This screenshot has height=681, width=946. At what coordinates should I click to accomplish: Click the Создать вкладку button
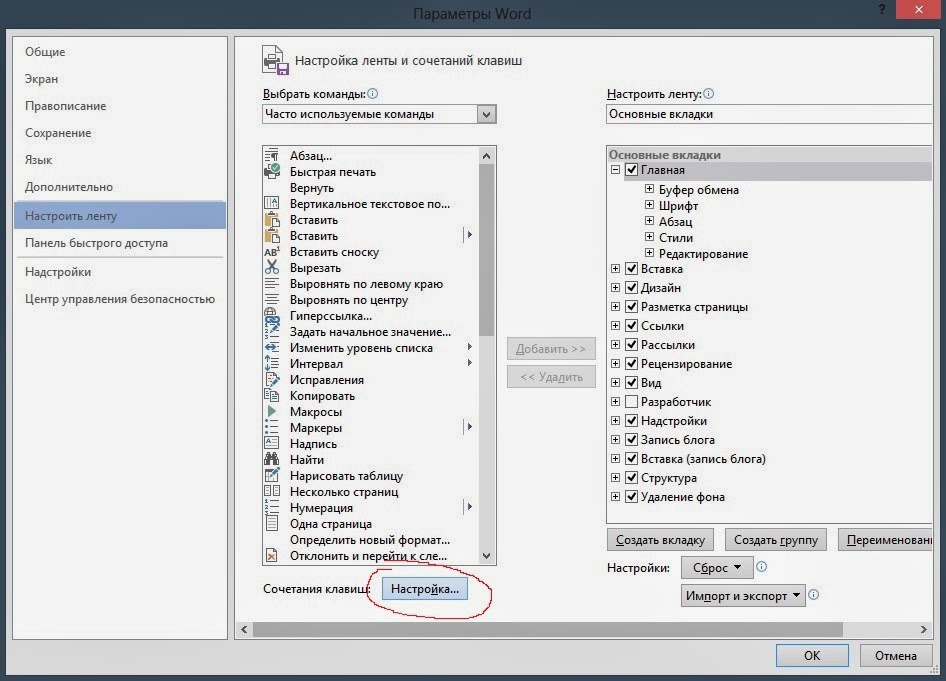pyautogui.click(x=660, y=540)
